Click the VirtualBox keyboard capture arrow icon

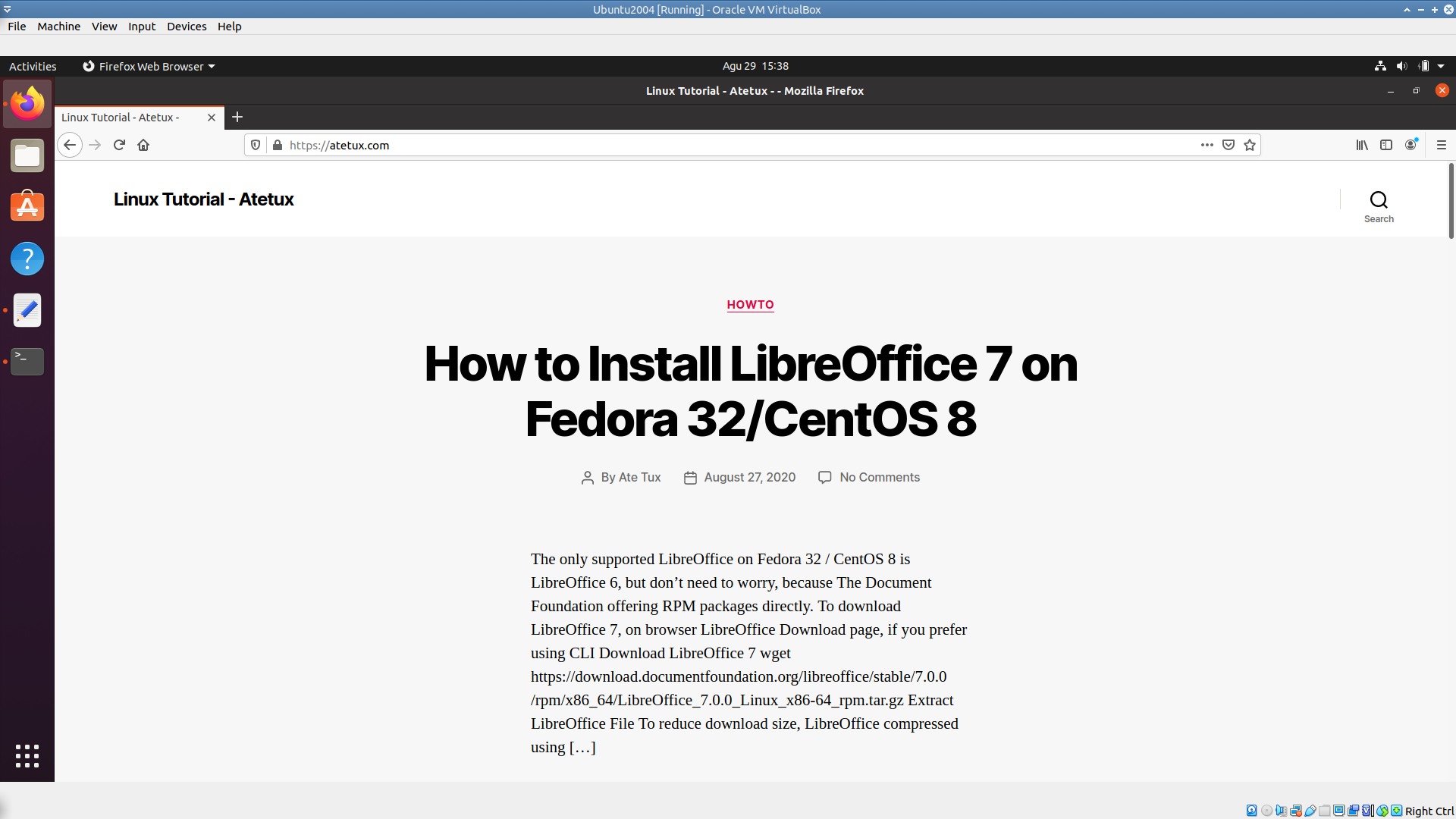tap(1397, 811)
